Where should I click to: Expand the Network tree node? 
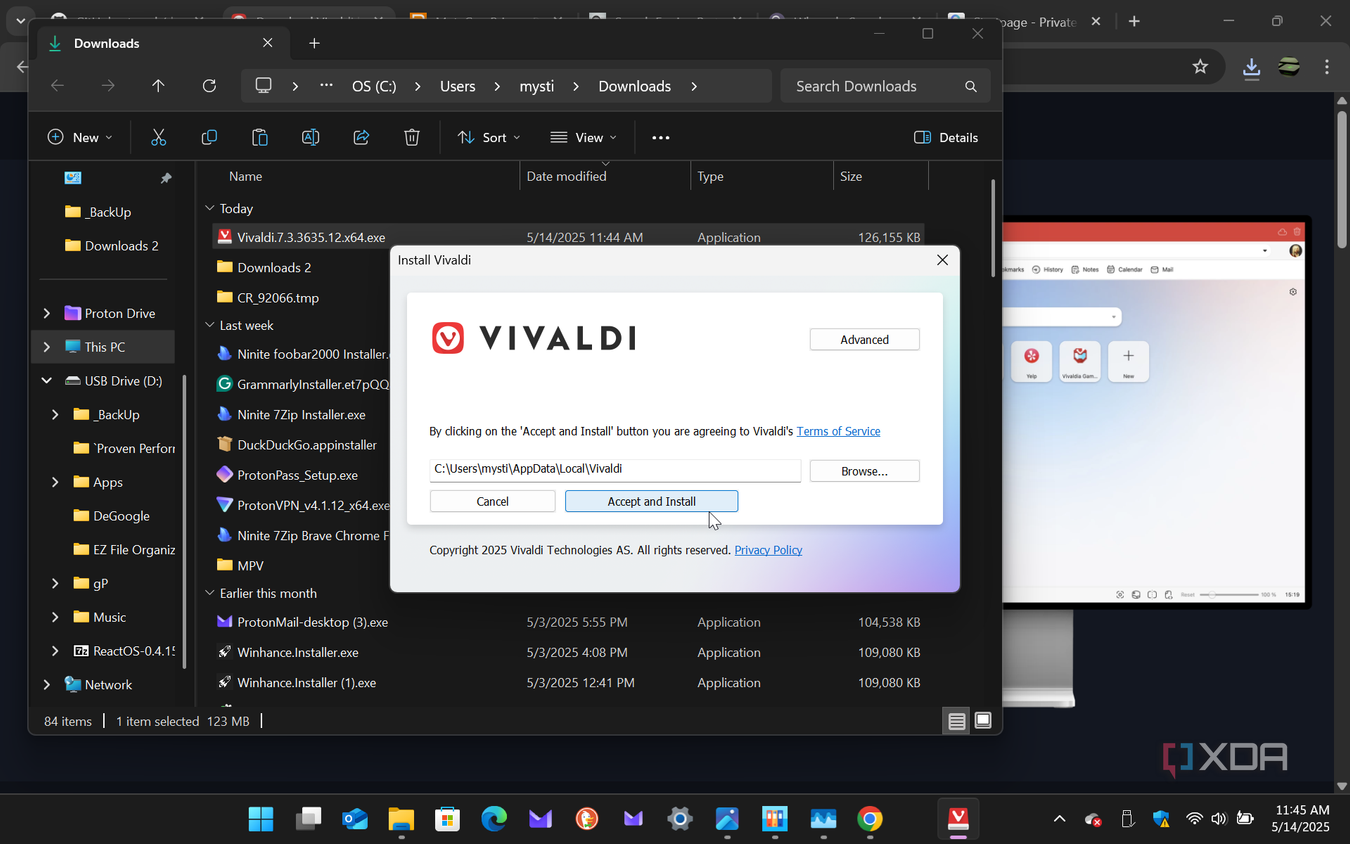point(46,685)
